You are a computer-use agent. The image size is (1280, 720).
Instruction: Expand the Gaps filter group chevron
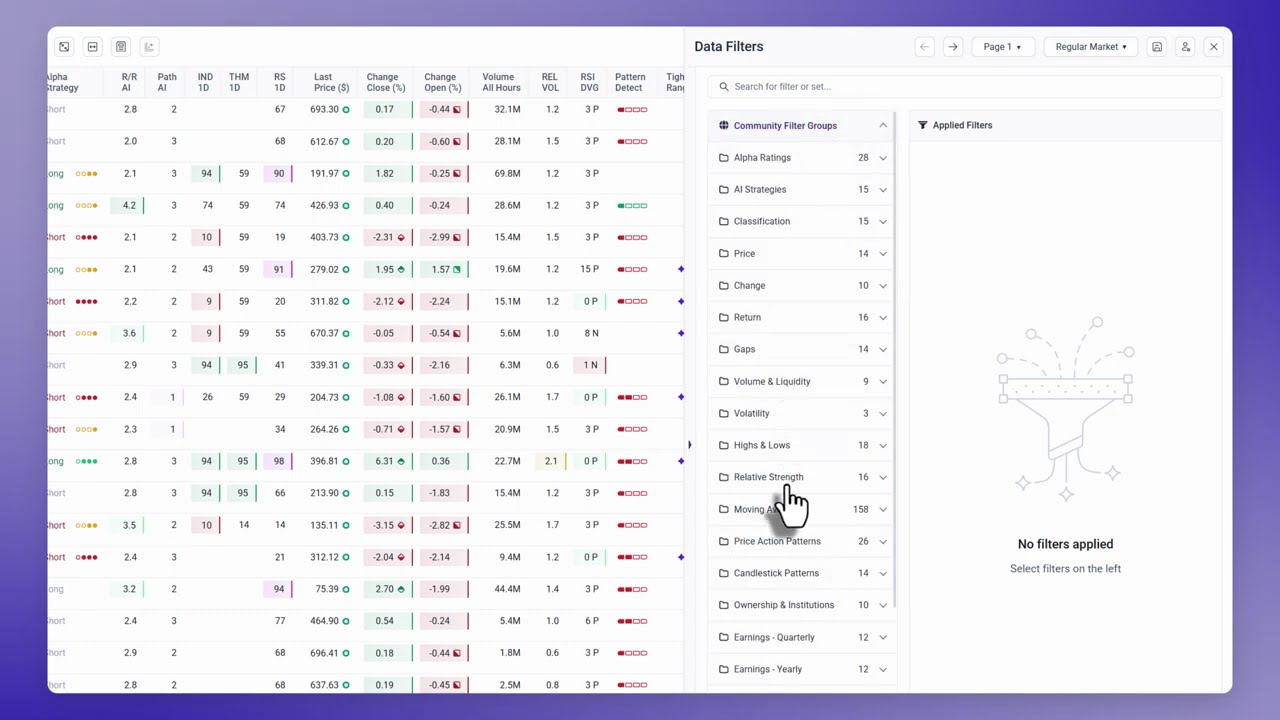tap(882, 349)
